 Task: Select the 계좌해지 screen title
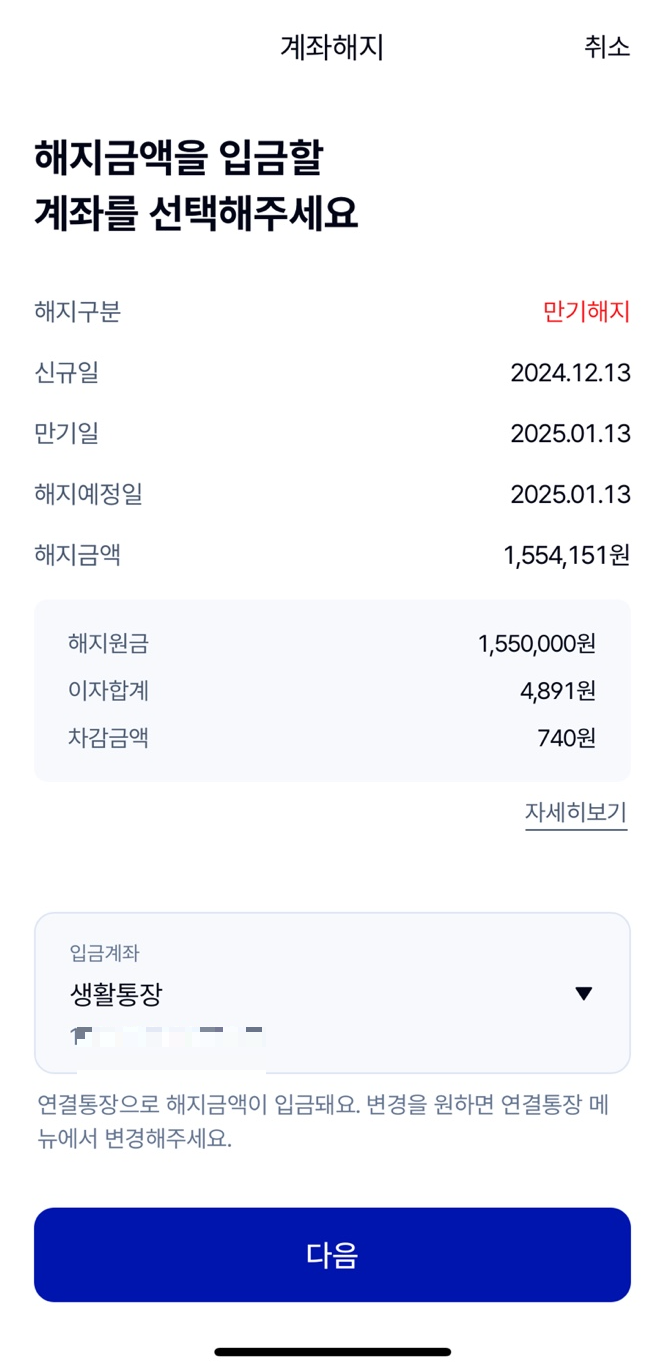(332, 47)
